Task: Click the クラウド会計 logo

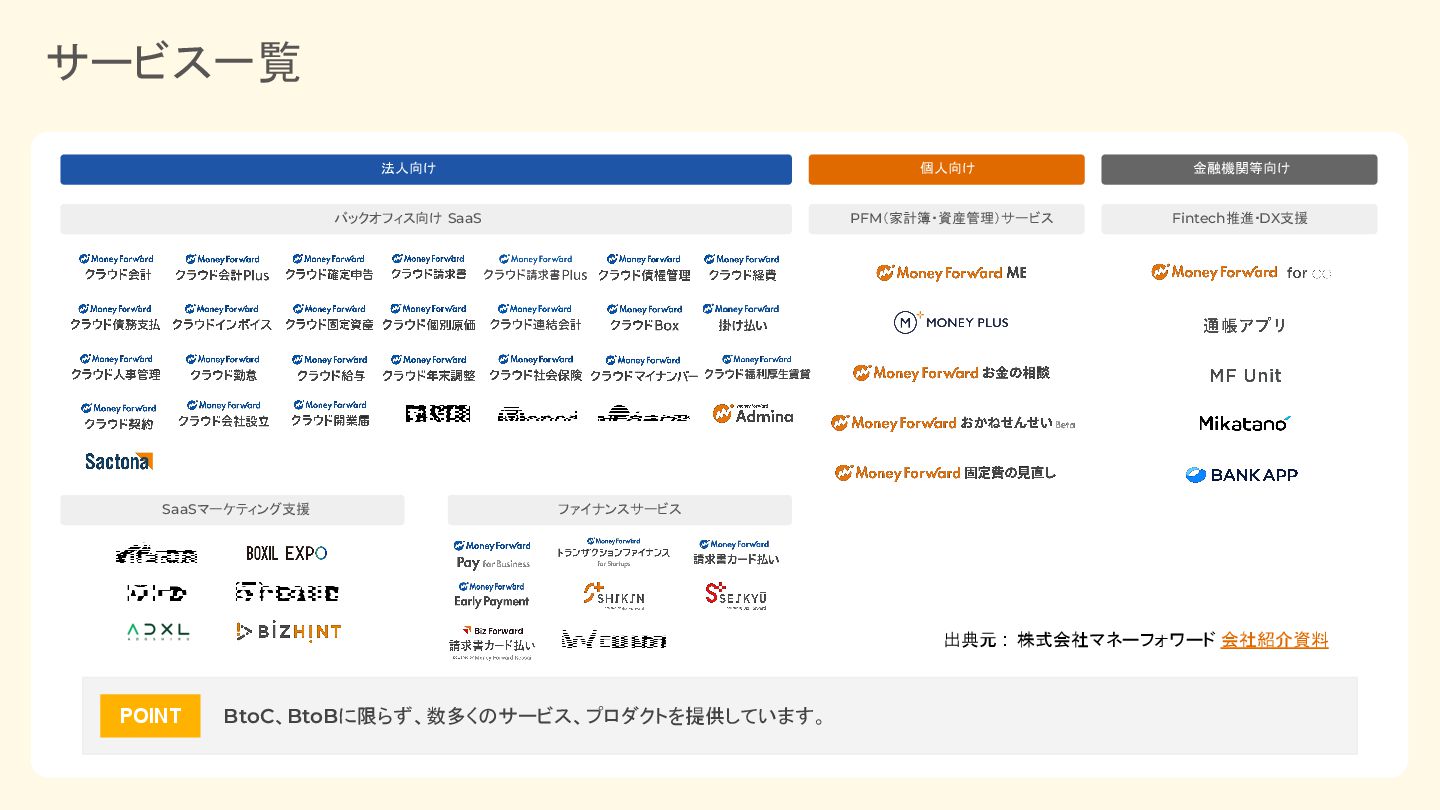Action: point(117,267)
